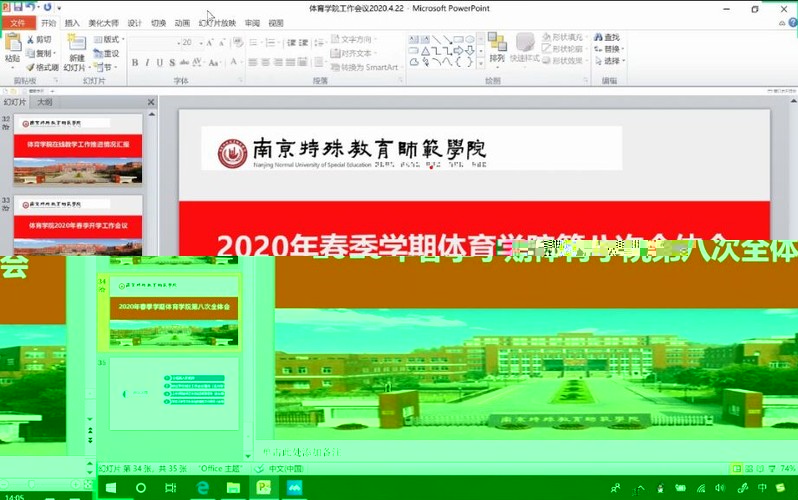Open the 美化大师 ribbon tab

[x=103, y=23]
